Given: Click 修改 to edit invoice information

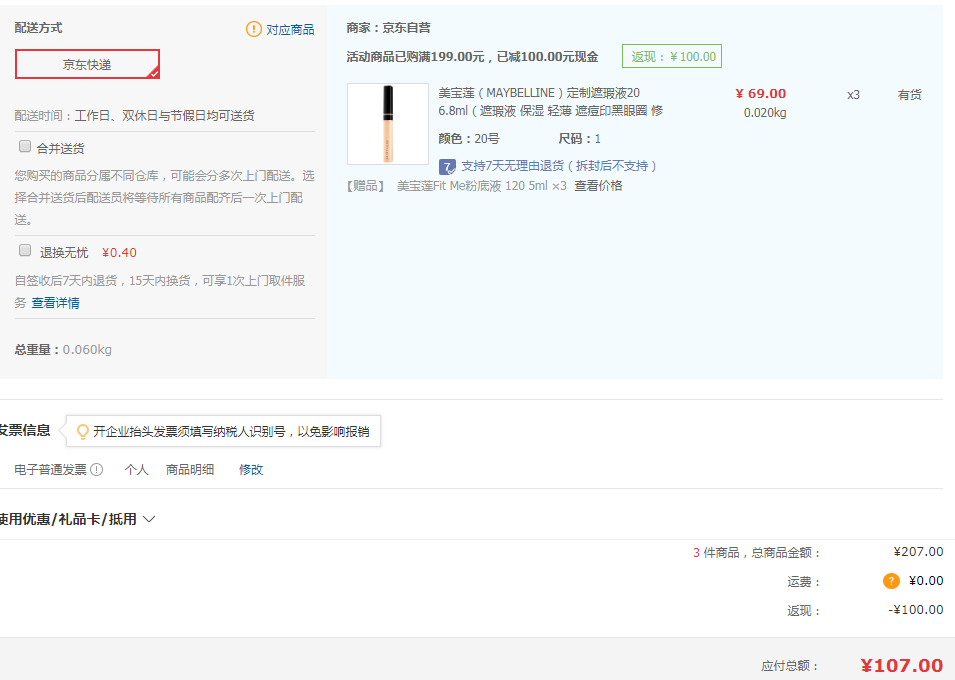Looking at the screenshot, I should (x=250, y=468).
